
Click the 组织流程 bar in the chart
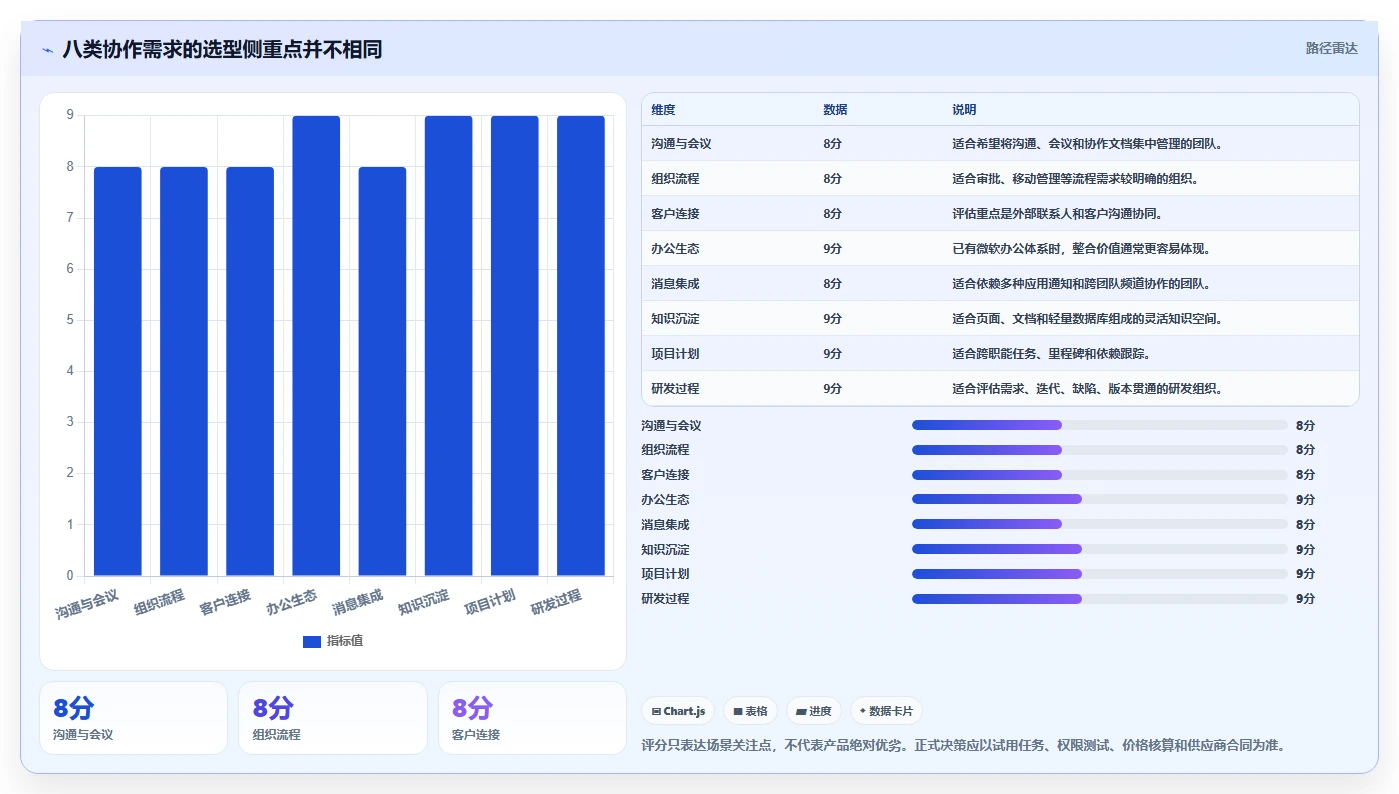point(184,371)
